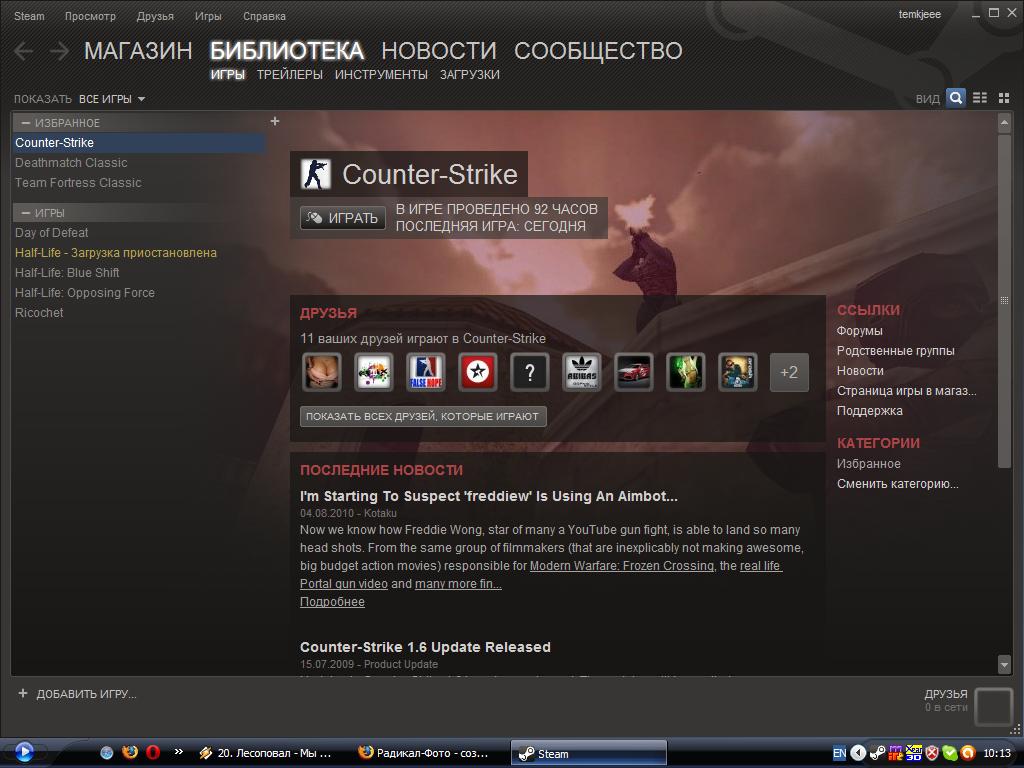
Task: Collapse the ИЗБРАННОЕ category
Action: pyautogui.click(x=26, y=123)
